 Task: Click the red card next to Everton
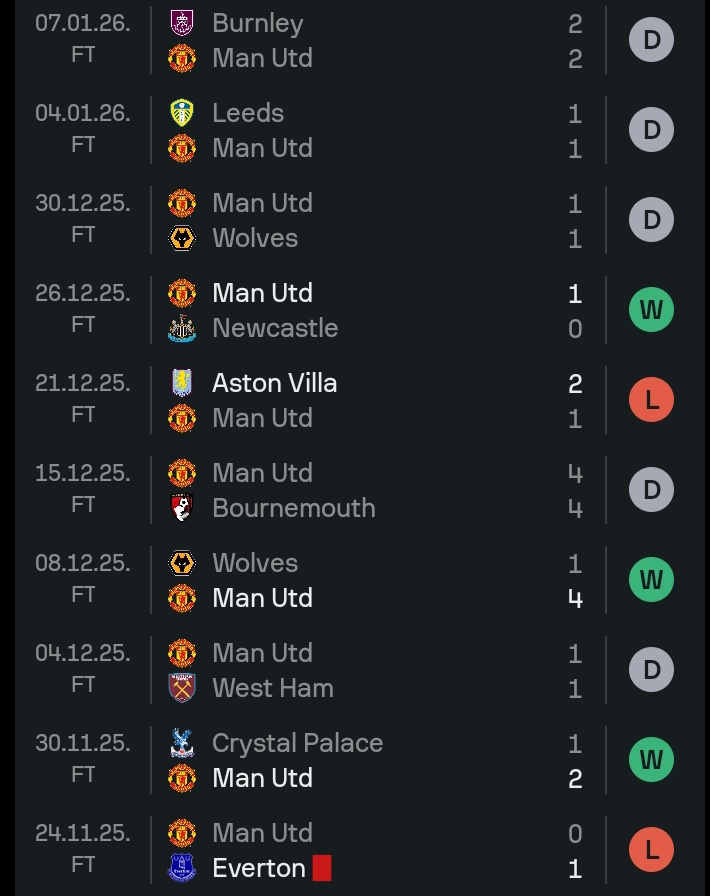point(321,868)
